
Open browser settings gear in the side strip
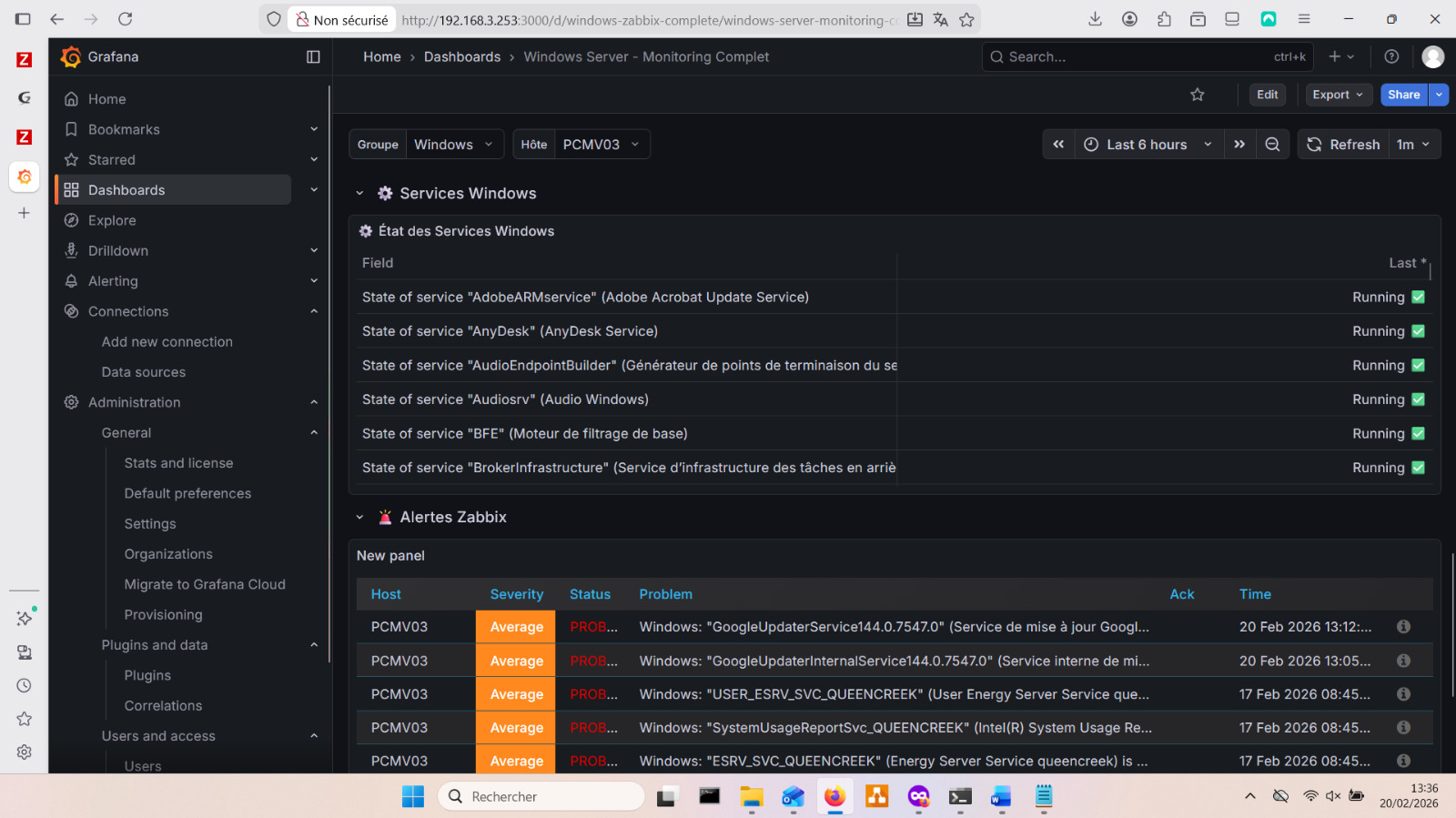tap(25, 752)
